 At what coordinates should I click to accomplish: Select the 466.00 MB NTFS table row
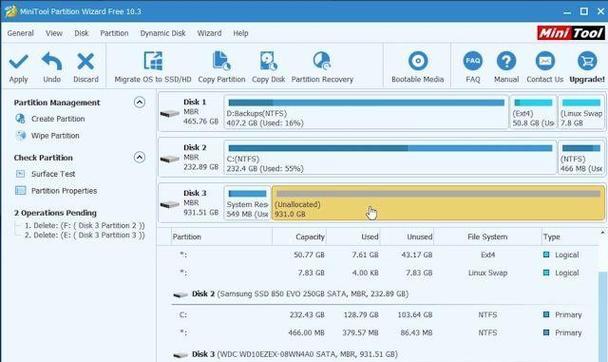[x=378, y=333]
